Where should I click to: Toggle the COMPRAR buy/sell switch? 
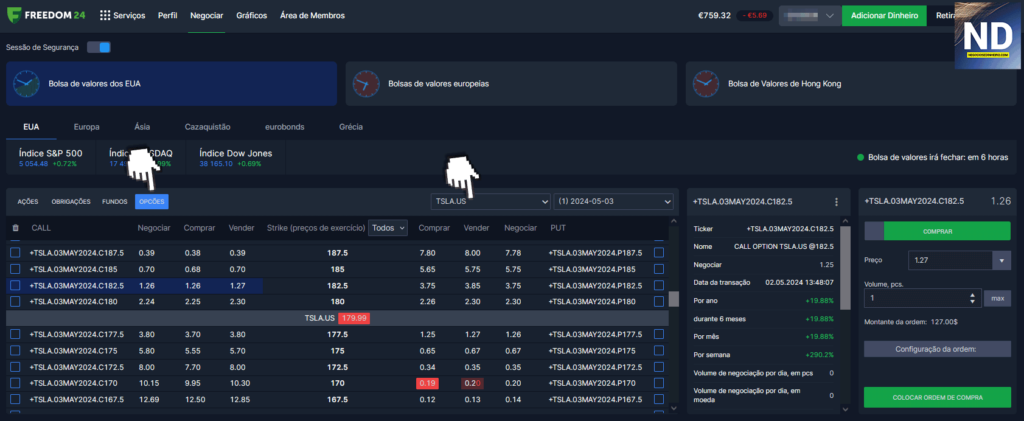click(937, 231)
